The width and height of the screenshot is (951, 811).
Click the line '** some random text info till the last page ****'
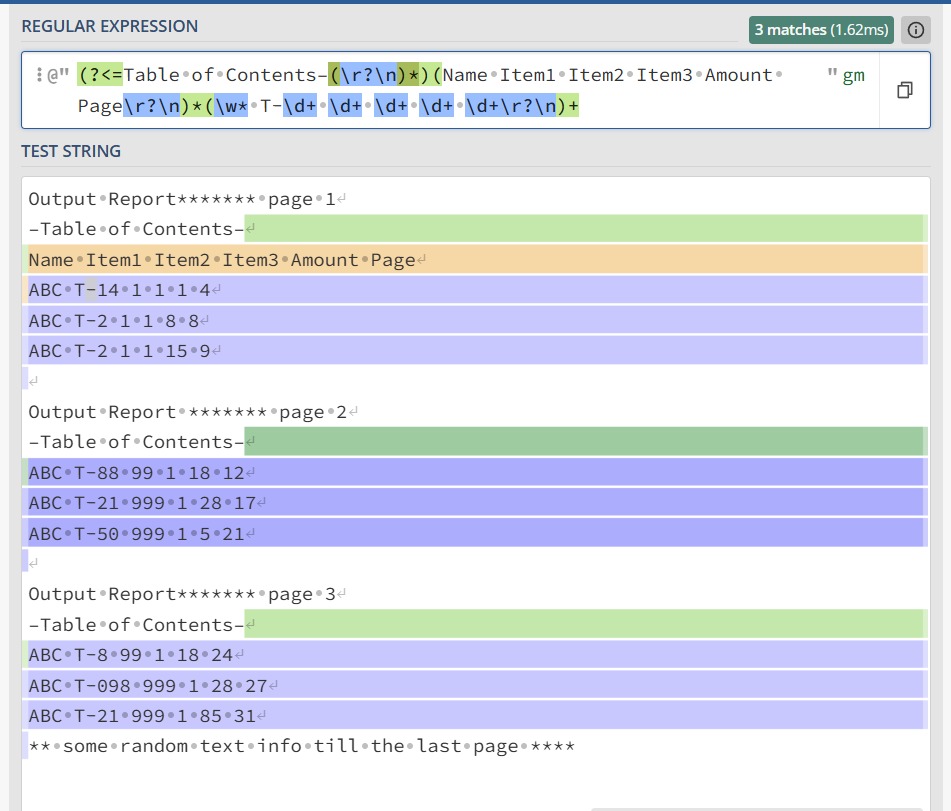click(x=301, y=746)
